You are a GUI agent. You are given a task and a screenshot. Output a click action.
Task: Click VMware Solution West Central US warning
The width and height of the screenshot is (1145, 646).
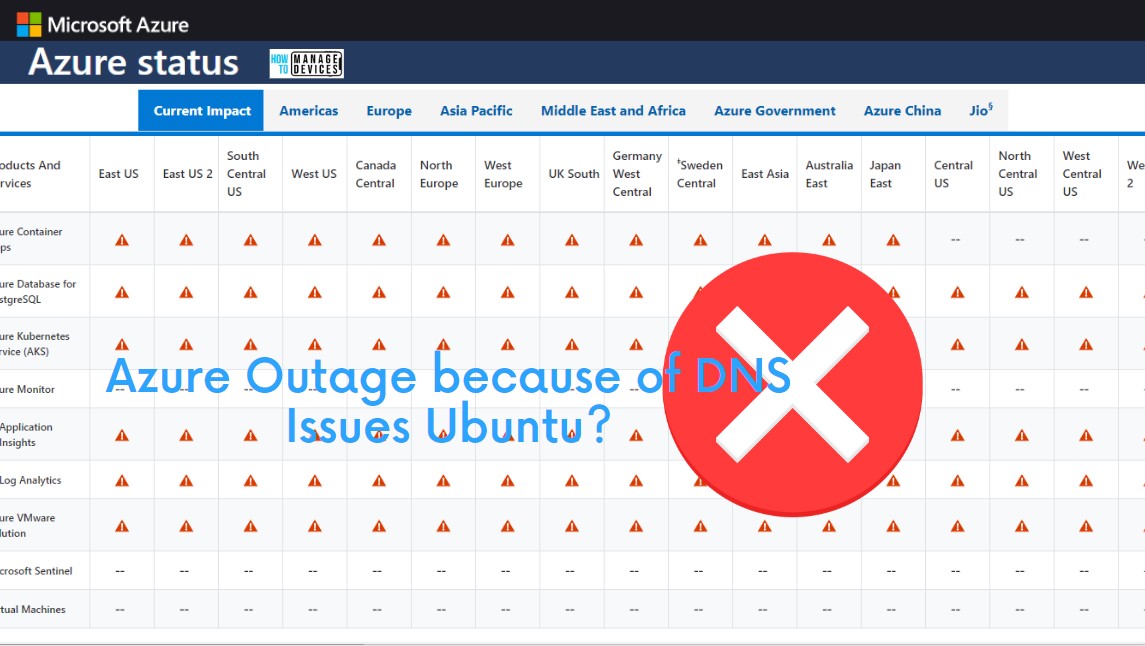coord(1086,526)
